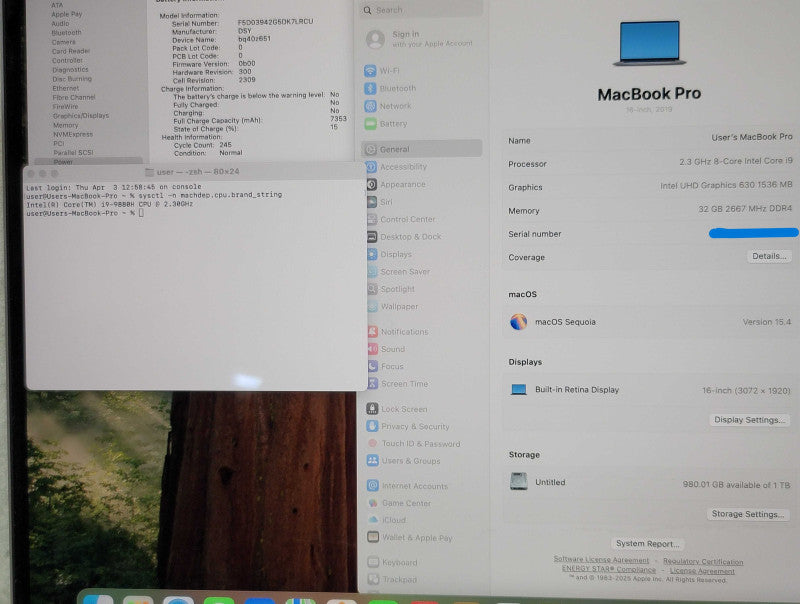Select Diagnostics in System Information sidebar
800x604 pixels.
70,69
